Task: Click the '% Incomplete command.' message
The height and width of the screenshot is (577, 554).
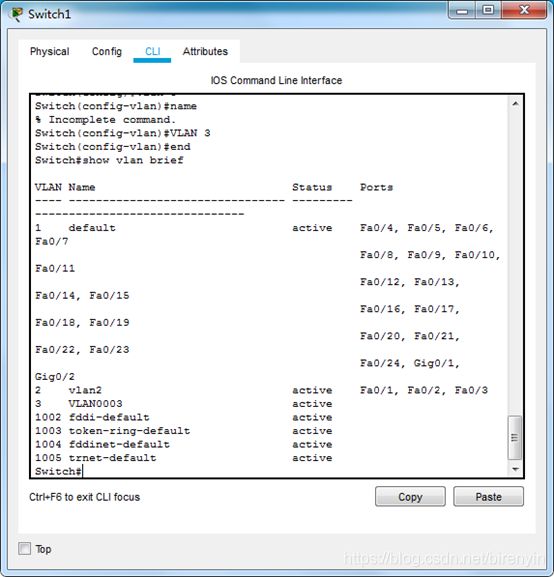Action: pyautogui.click(x=105, y=120)
